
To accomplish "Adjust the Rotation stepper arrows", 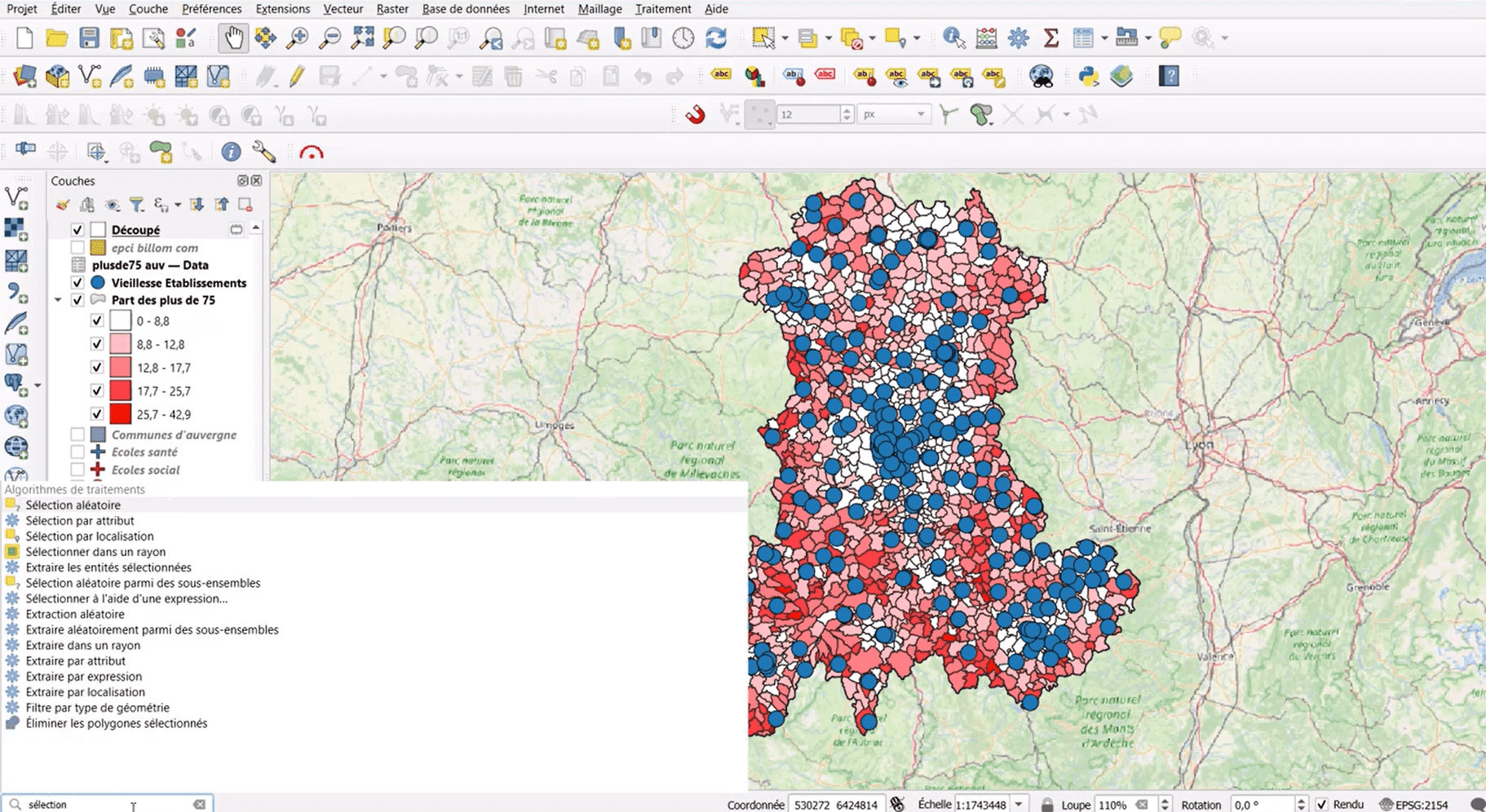I will [1301, 805].
